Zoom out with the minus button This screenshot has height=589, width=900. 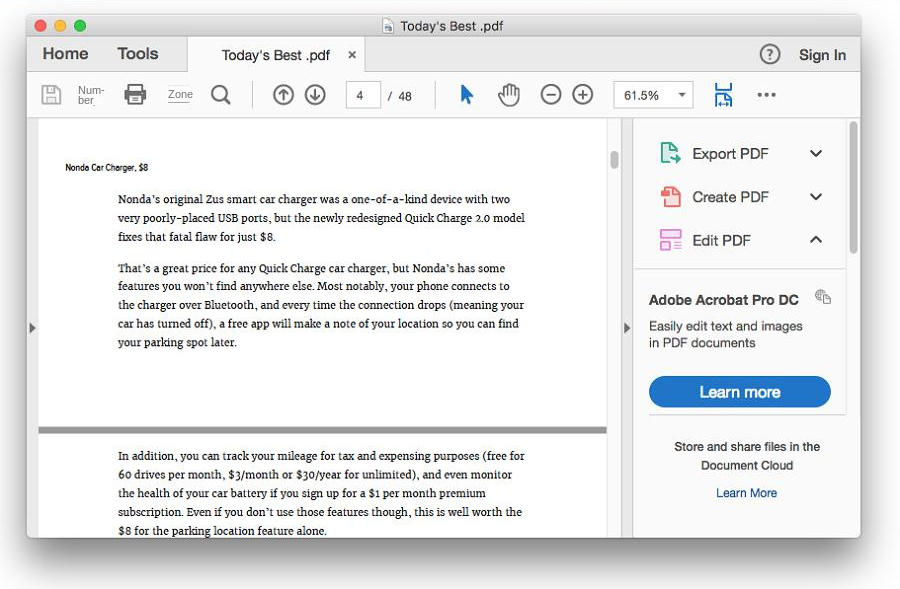(x=551, y=95)
